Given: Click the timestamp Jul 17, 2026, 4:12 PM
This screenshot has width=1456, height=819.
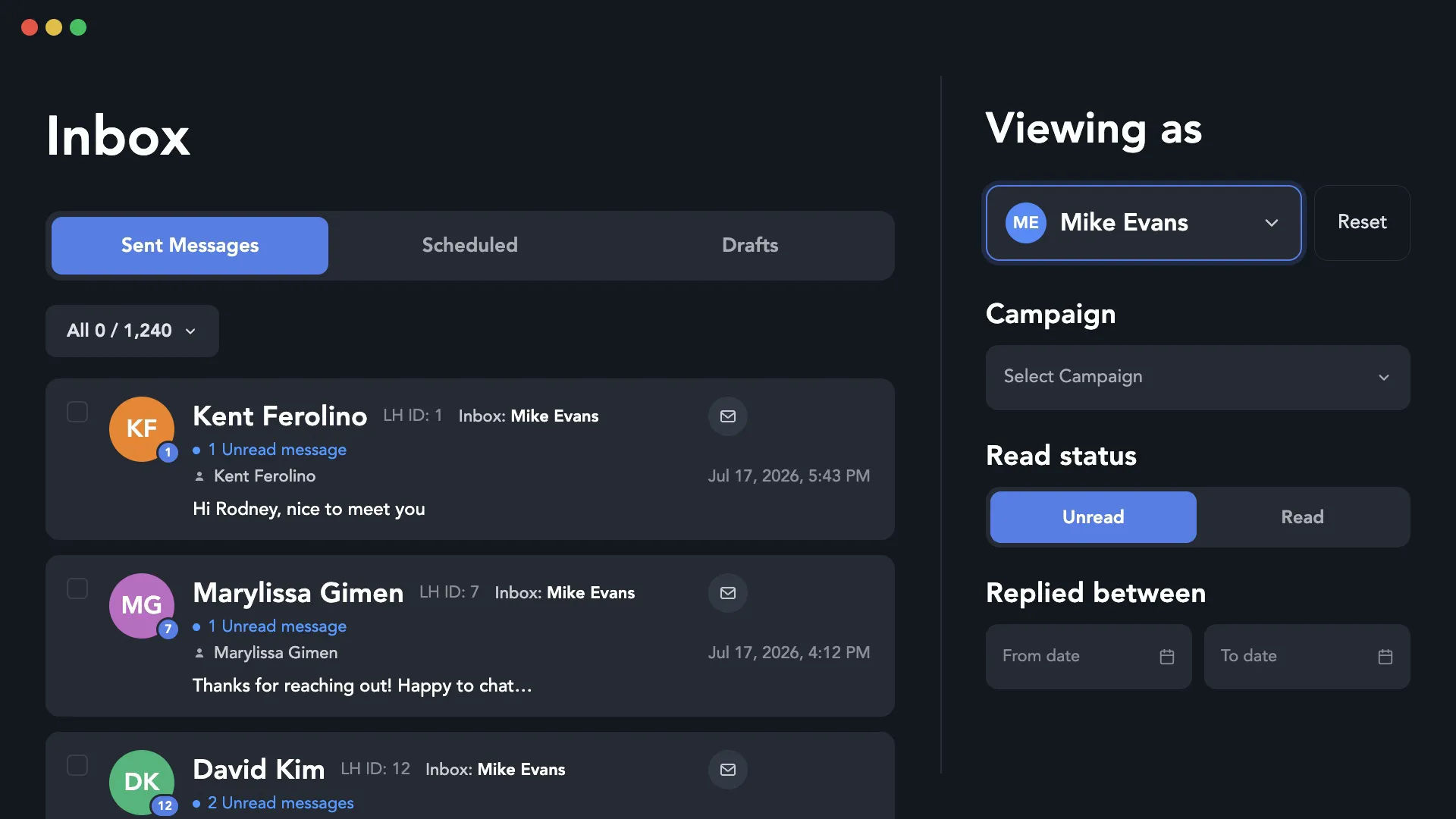Looking at the screenshot, I should point(789,653).
